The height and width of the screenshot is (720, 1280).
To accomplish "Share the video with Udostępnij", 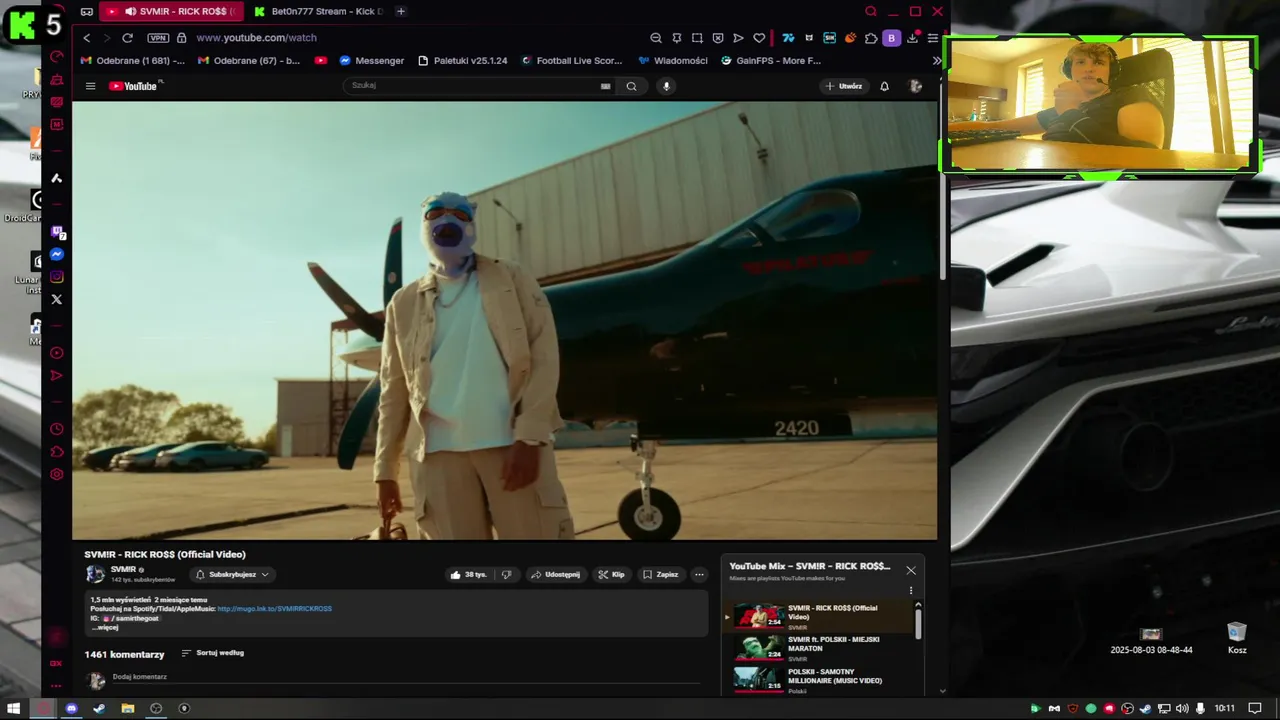I will tap(555, 574).
